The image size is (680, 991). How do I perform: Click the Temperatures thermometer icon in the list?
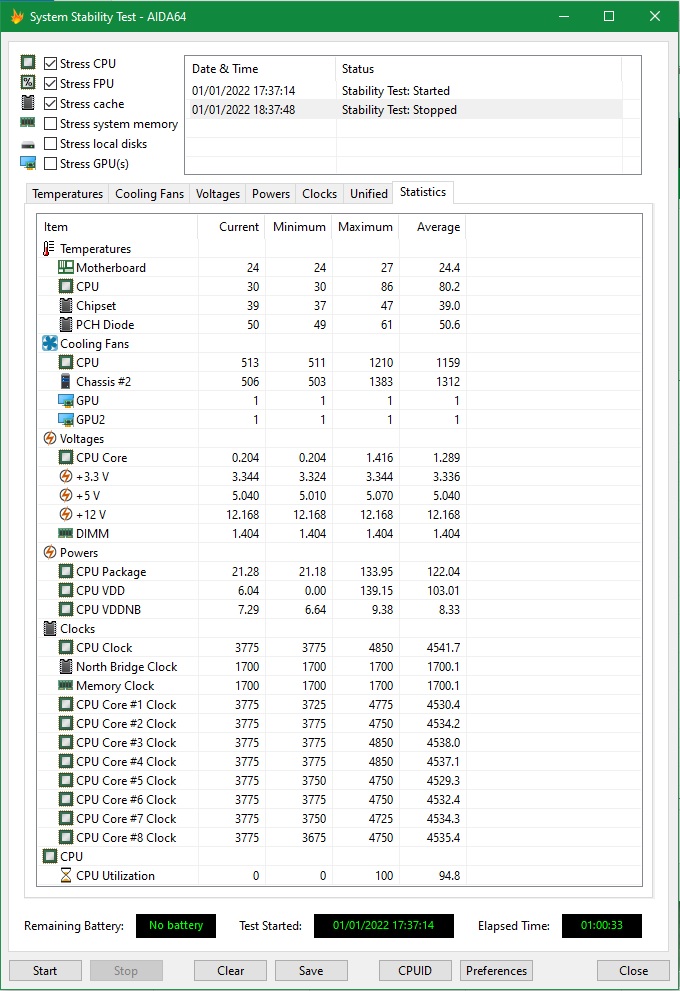tap(49, 248)
